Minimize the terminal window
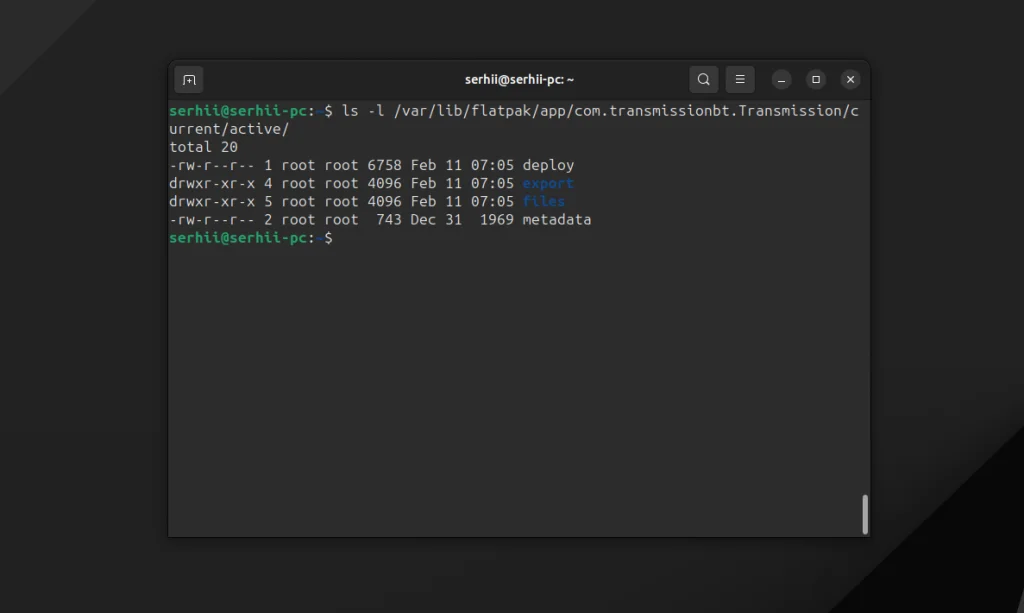This screenshot has width=1024, height=613. [x=782, y=80]
